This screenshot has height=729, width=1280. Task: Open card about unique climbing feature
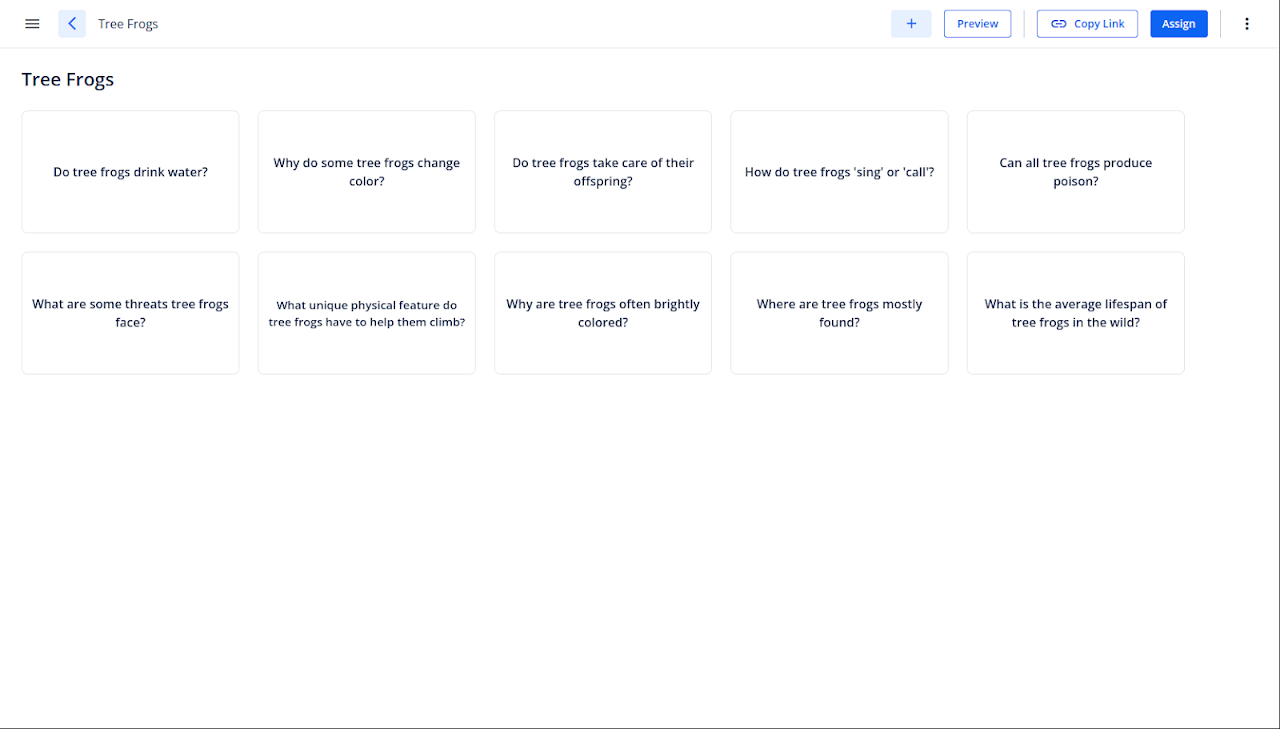coord(367,313)
